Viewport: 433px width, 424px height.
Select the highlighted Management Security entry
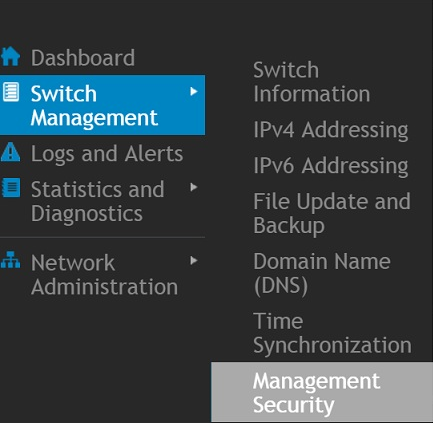coord(322,392)
